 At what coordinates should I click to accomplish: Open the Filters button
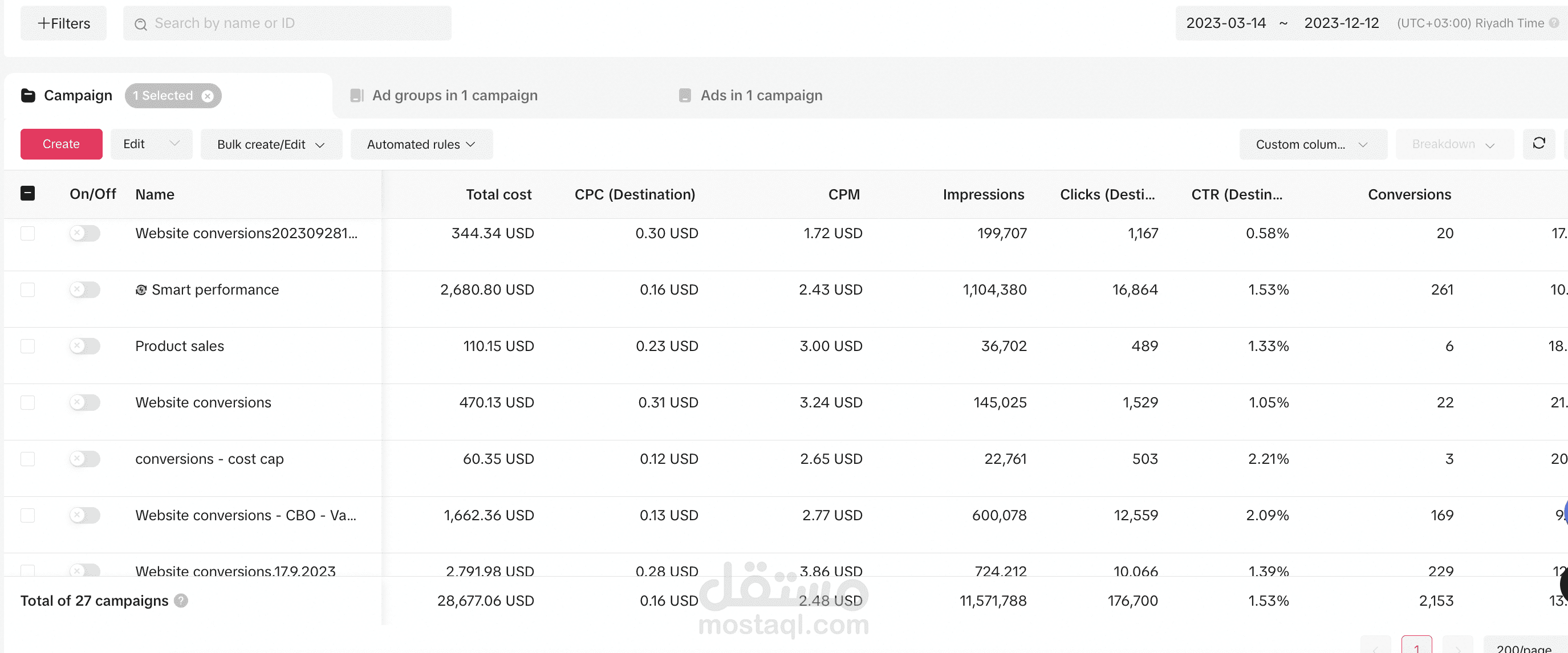pos(63,24)
